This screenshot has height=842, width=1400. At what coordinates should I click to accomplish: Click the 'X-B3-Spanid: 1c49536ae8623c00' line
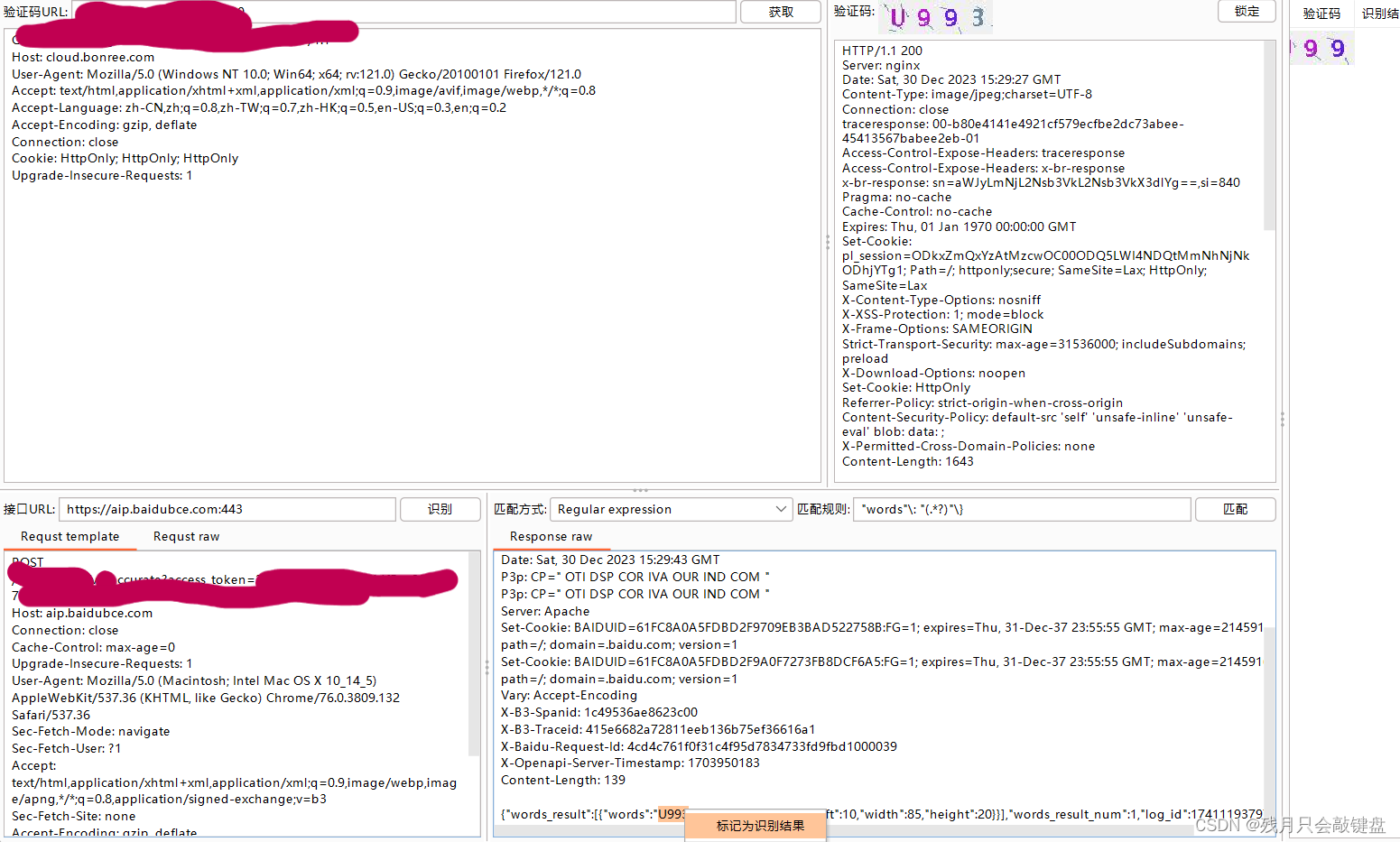(599, 712)
